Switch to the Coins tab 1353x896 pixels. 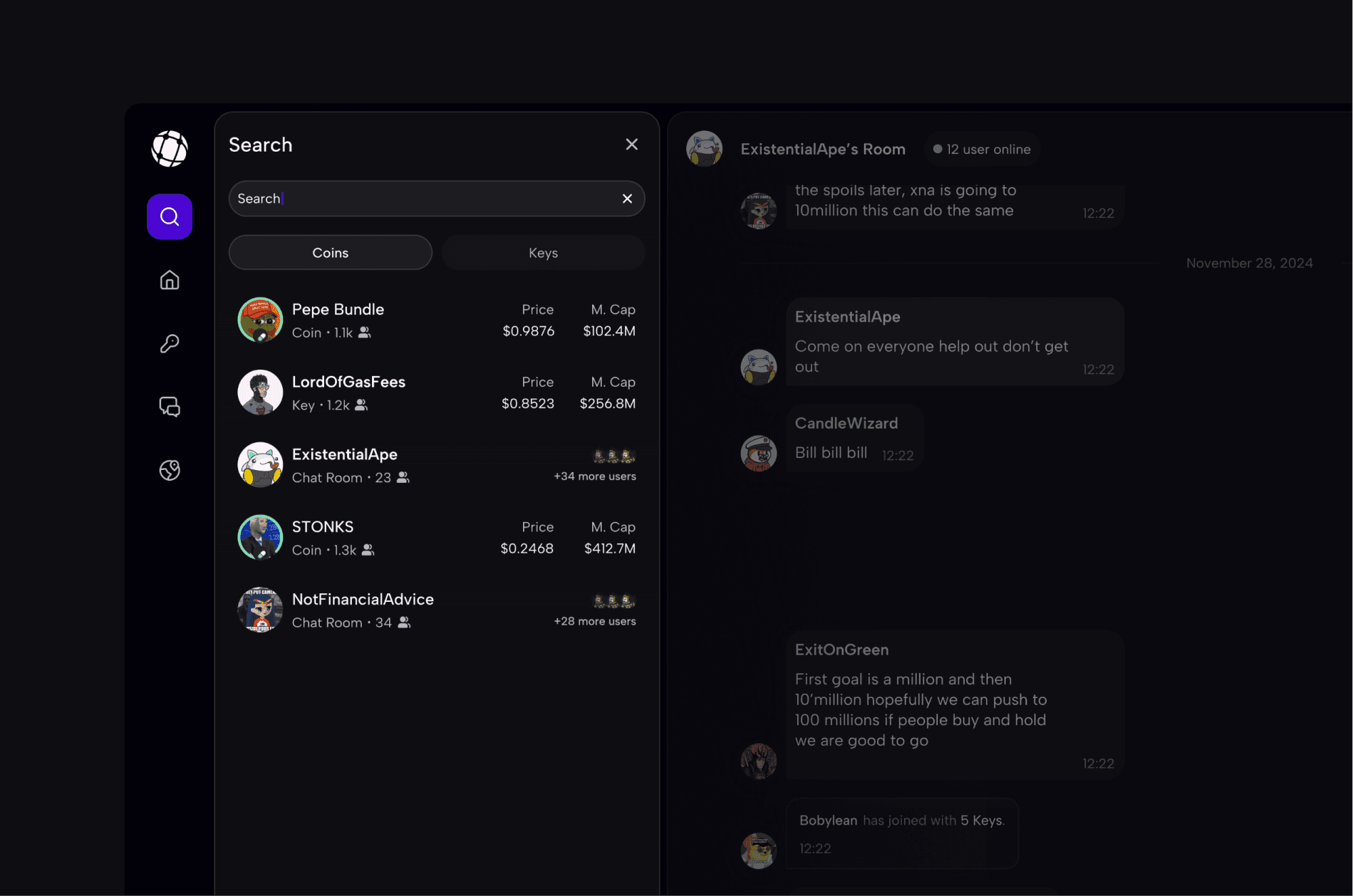tap(331, 253)
